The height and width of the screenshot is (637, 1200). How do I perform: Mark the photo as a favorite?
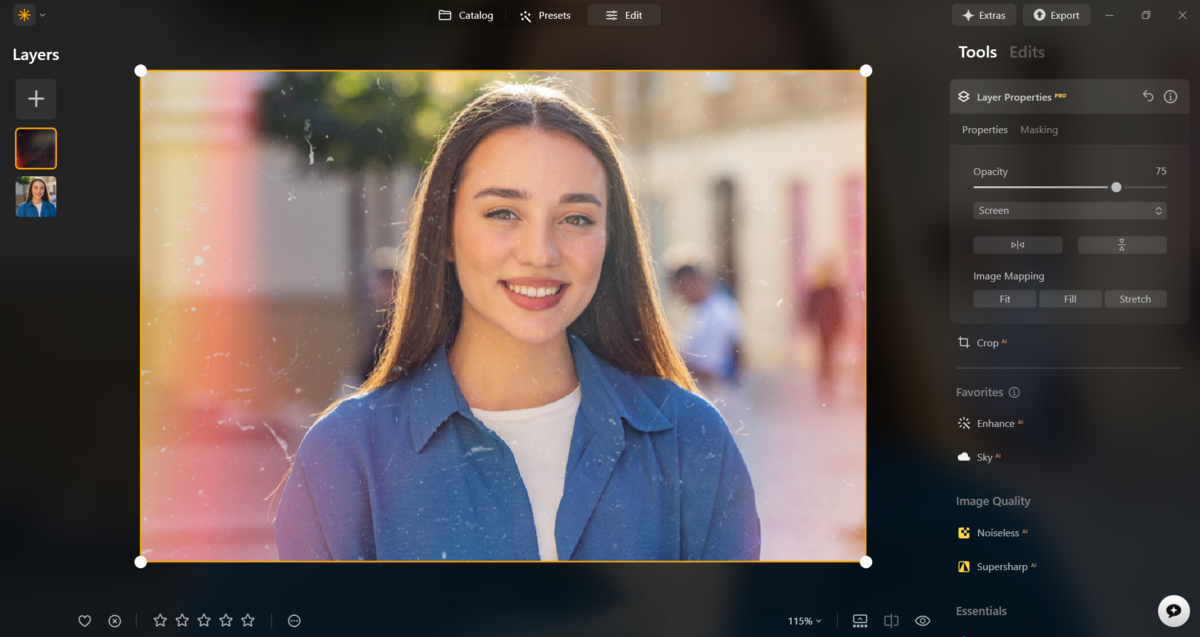pyautogui.click(x=85, y=620)
